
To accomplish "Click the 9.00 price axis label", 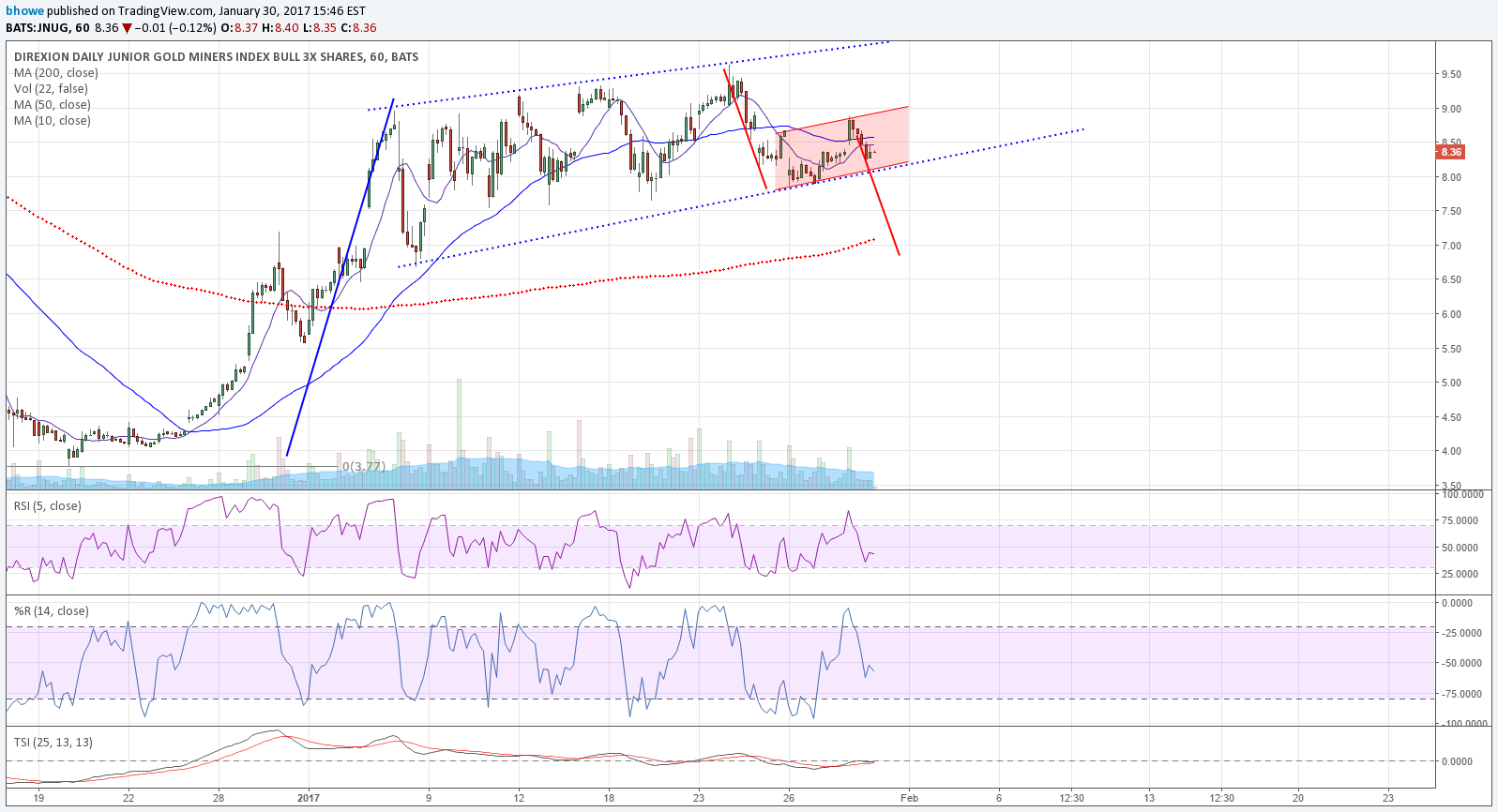I will tap(1451, 109).
